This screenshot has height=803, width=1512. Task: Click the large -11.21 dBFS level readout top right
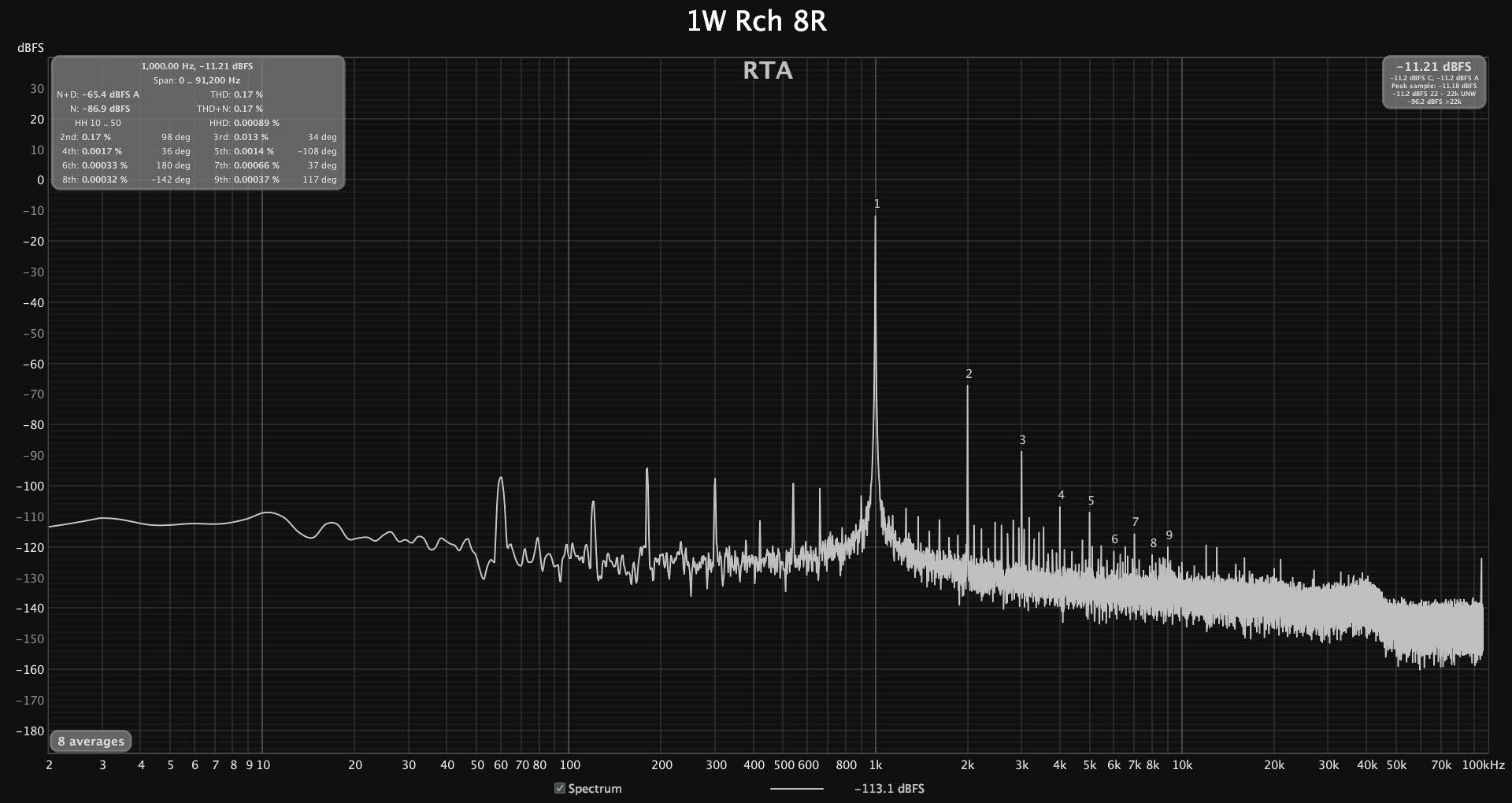click(x=1434, y=67)
